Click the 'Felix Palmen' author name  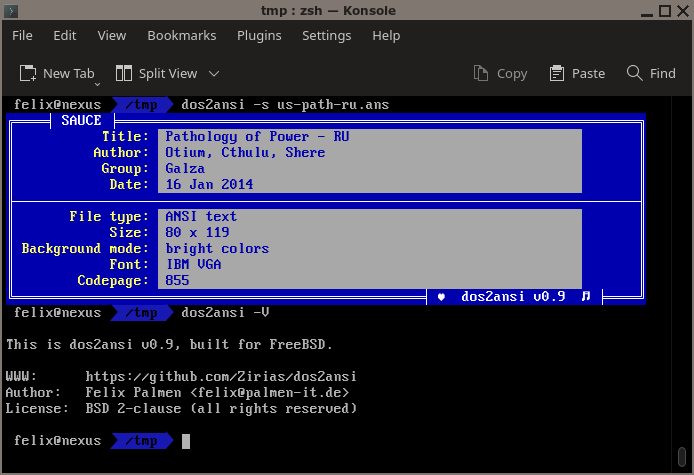point(133,392)
